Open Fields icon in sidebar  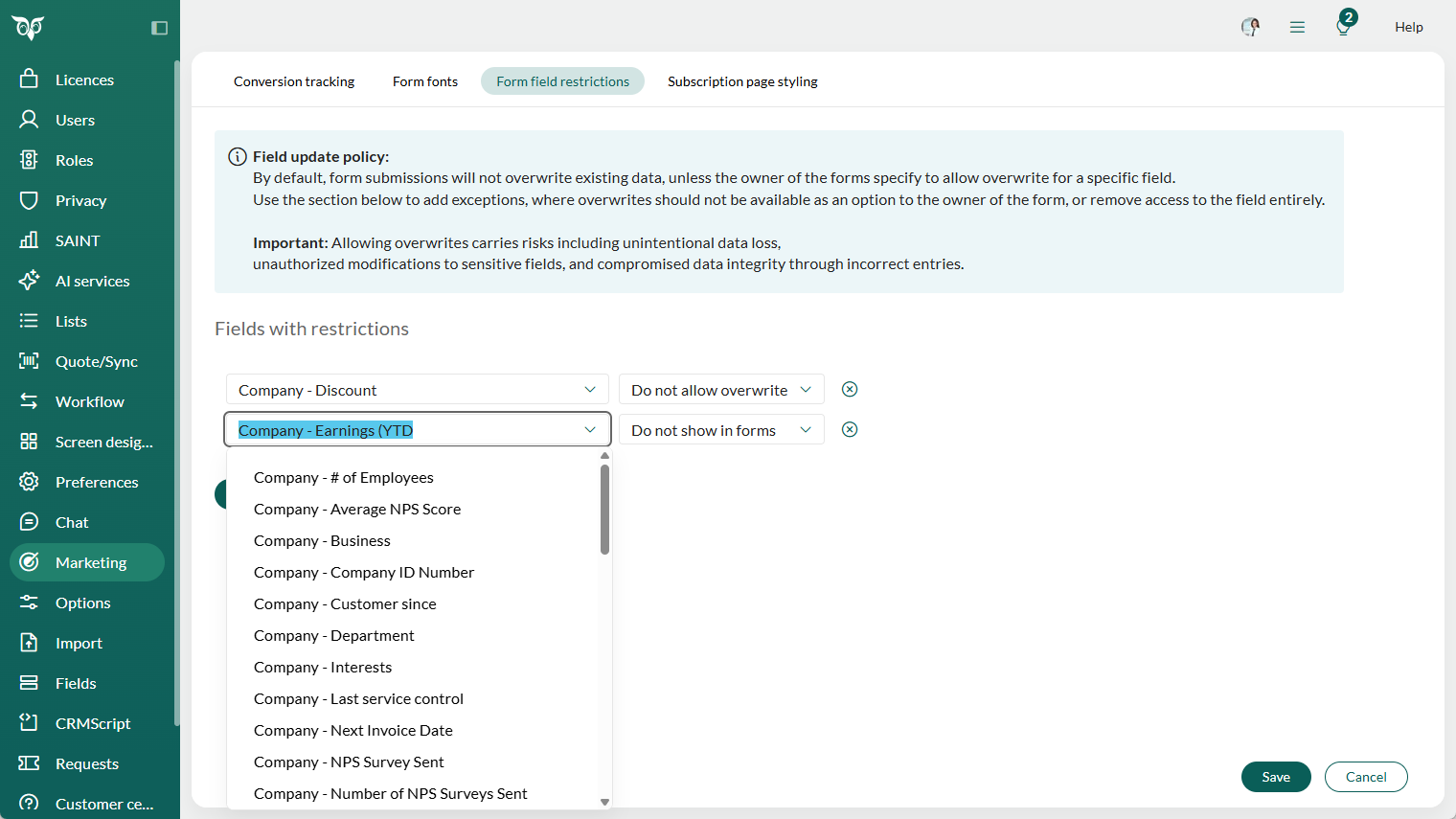coord(29,682)
